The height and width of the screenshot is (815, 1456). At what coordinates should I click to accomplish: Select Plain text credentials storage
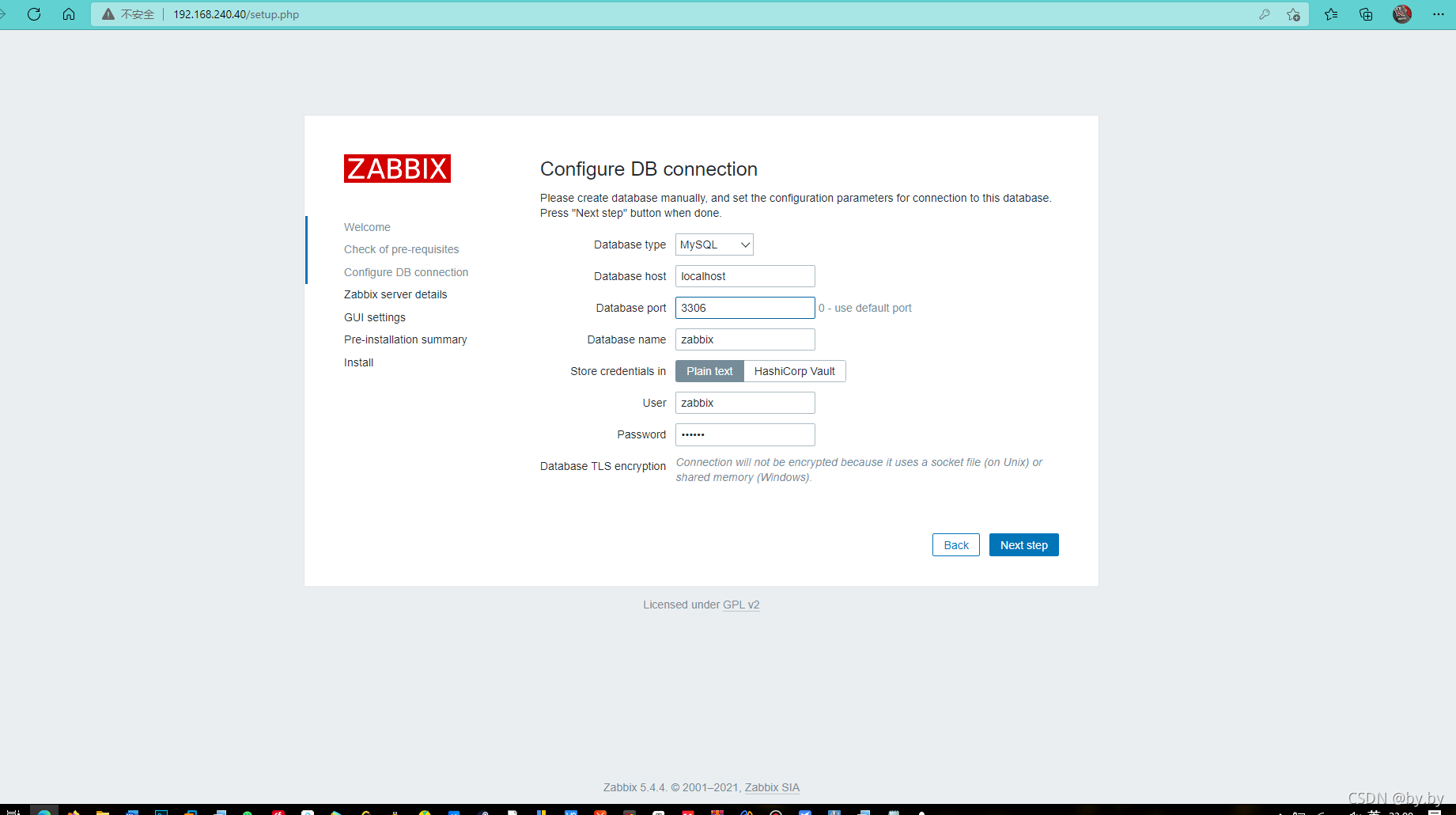click(x=709, y=371)
